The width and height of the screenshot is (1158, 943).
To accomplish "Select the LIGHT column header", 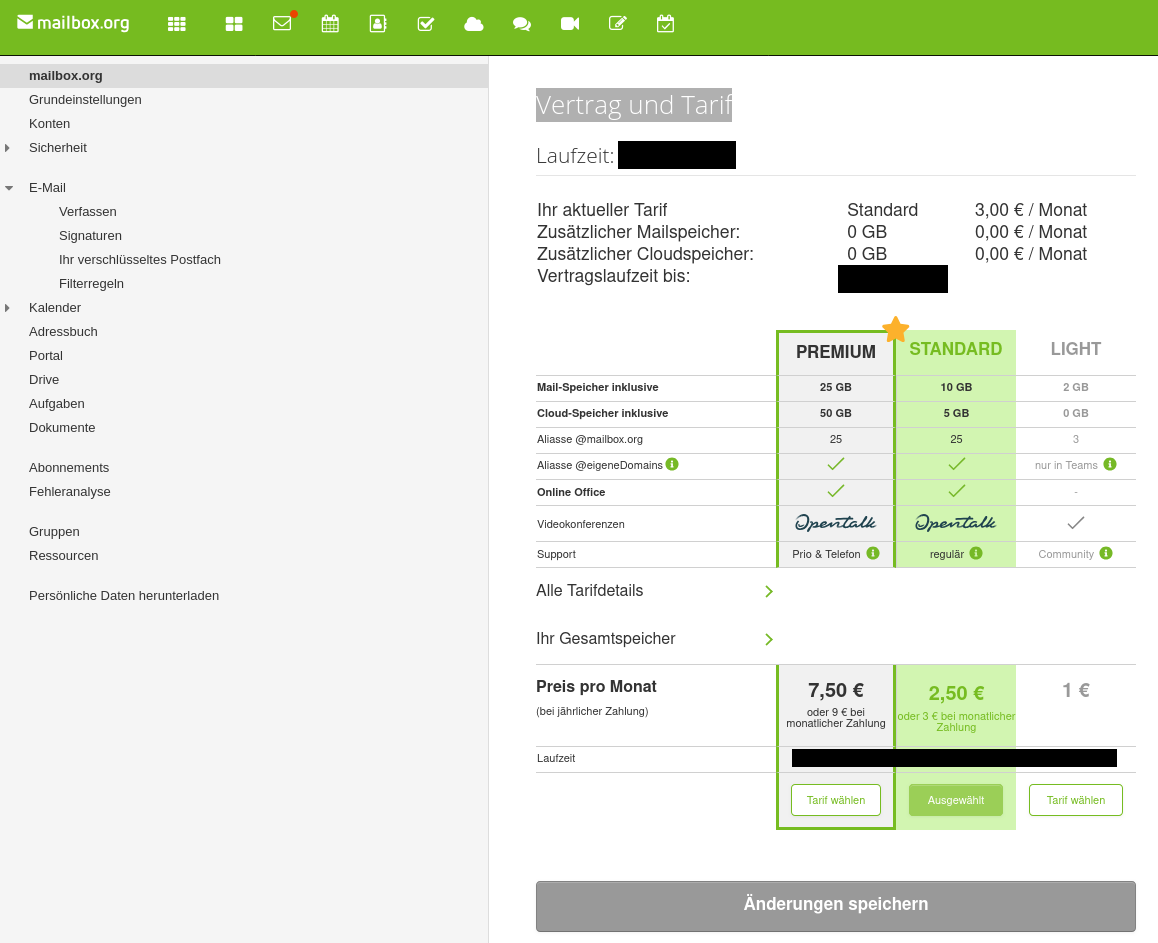I will point(1076,349).
